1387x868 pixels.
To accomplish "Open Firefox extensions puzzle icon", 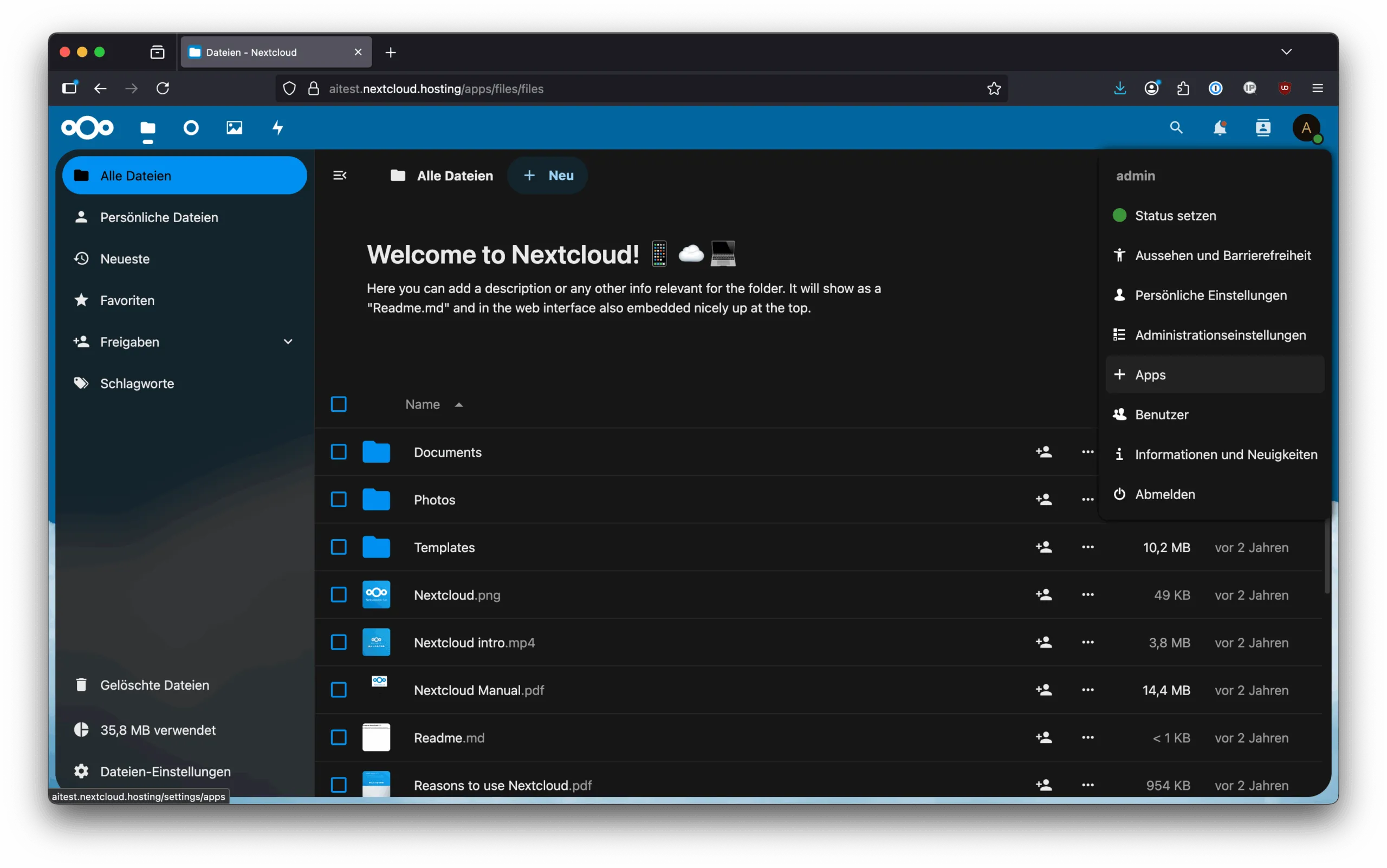I will tap(1183, 88).
